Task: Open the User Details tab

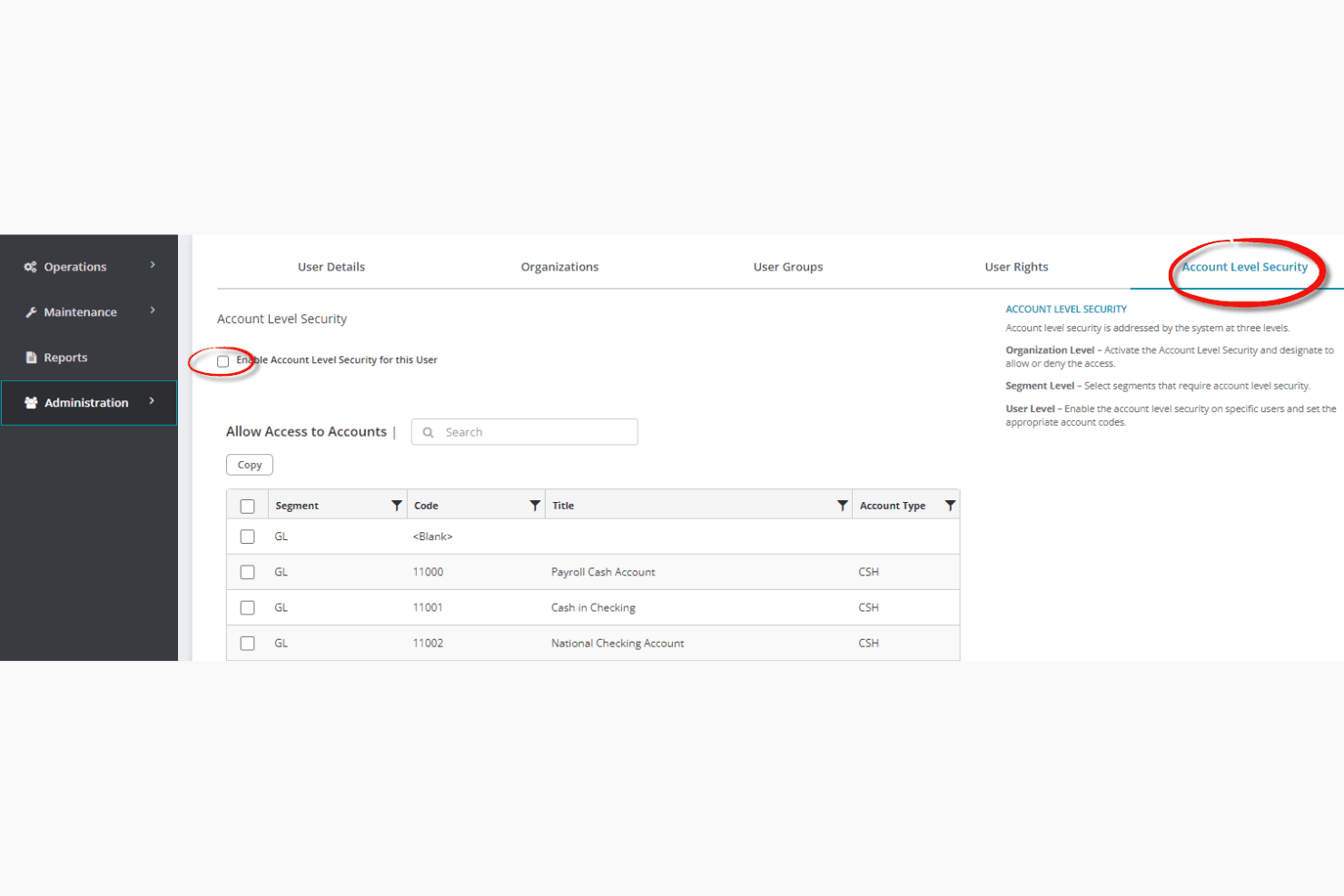Action: click(x=331, y=267)
